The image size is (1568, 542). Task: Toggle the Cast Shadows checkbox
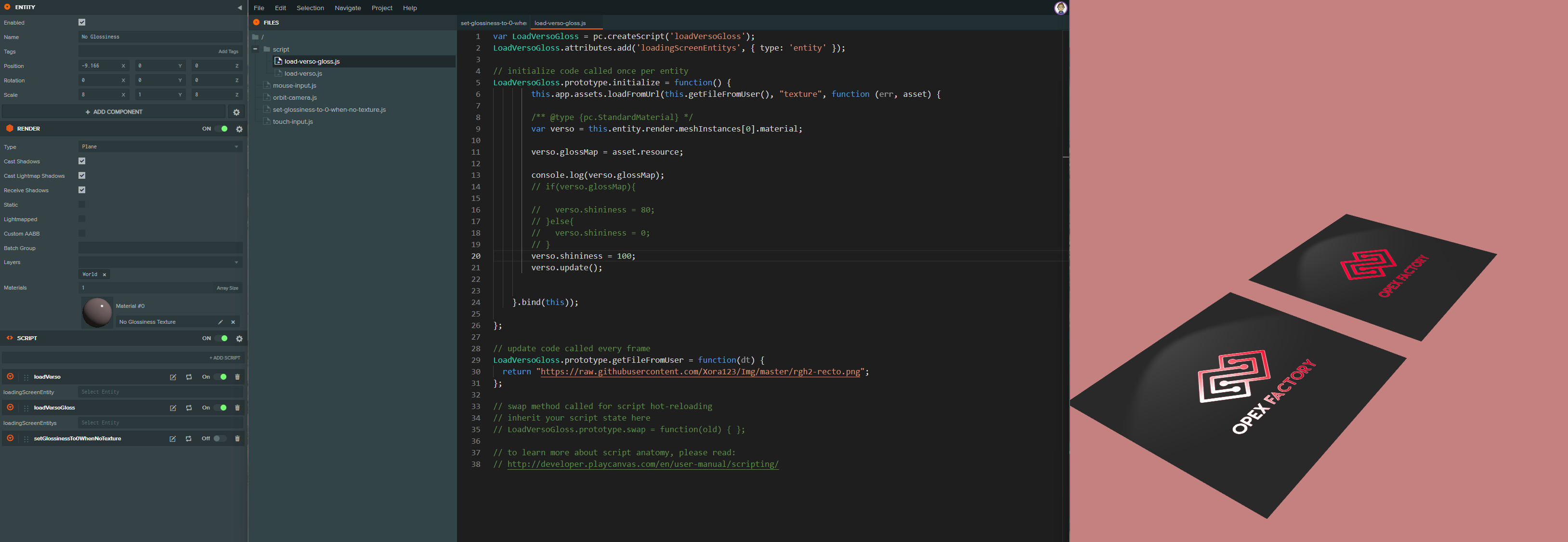(82, 161)
